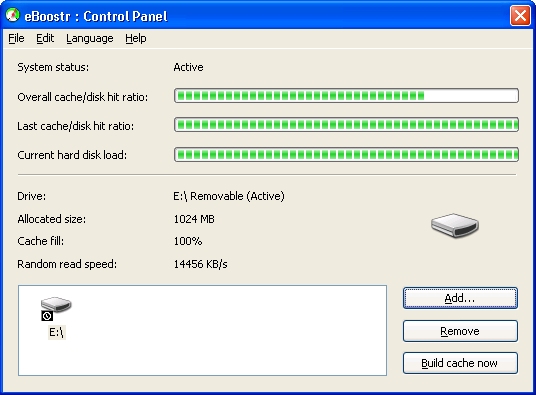Open the File menu
This screenshot has width=536, height=395.
[x=16, y=38]
